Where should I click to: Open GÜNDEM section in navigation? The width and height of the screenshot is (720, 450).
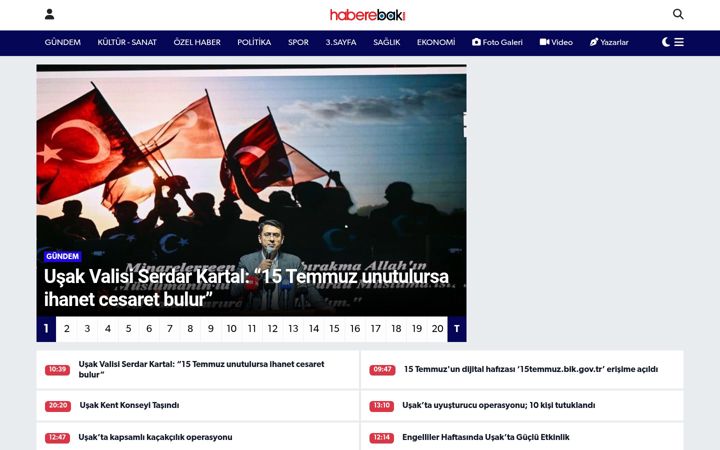(62, 42)
